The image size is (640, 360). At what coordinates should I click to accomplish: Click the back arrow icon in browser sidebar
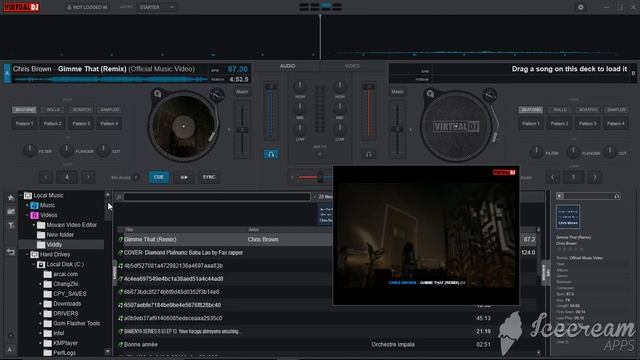pyautogui.click(x=11, y=252)
